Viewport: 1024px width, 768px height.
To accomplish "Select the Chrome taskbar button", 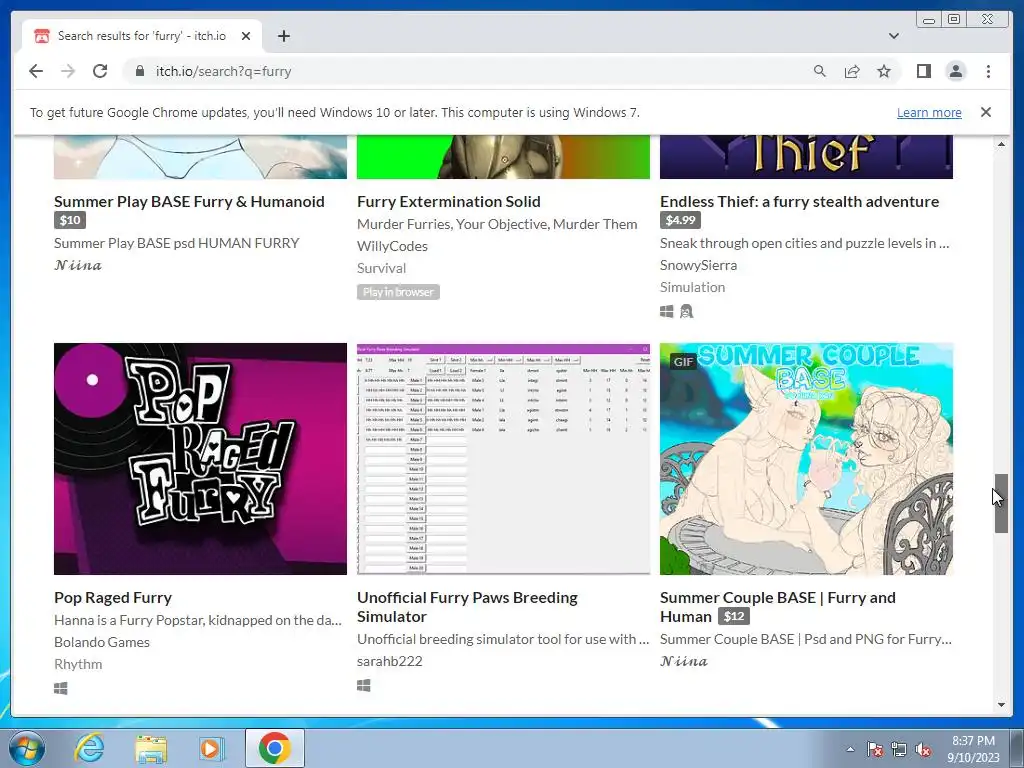I will (275, 748).
